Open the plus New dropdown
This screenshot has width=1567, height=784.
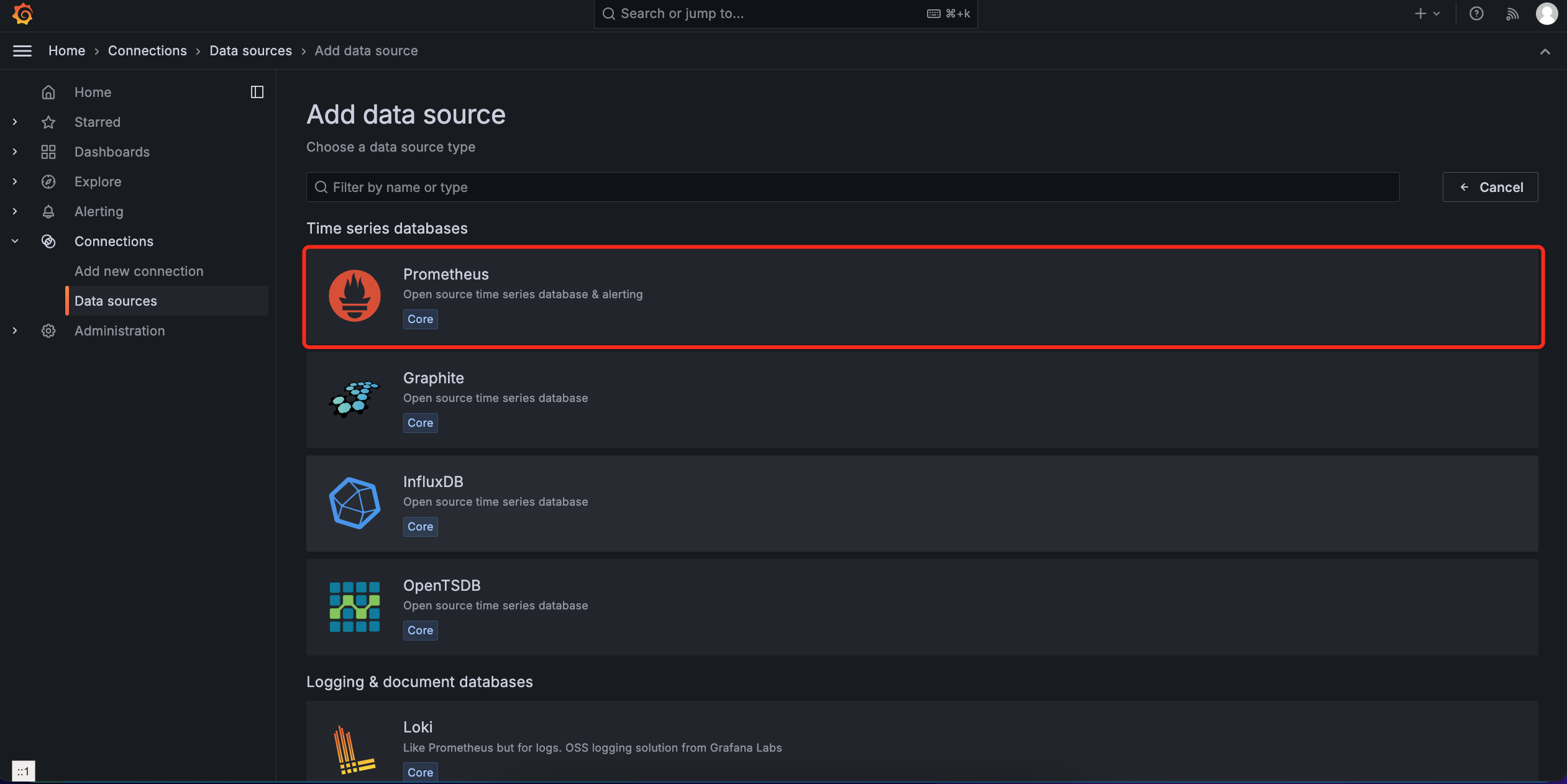coord(1427,14)
